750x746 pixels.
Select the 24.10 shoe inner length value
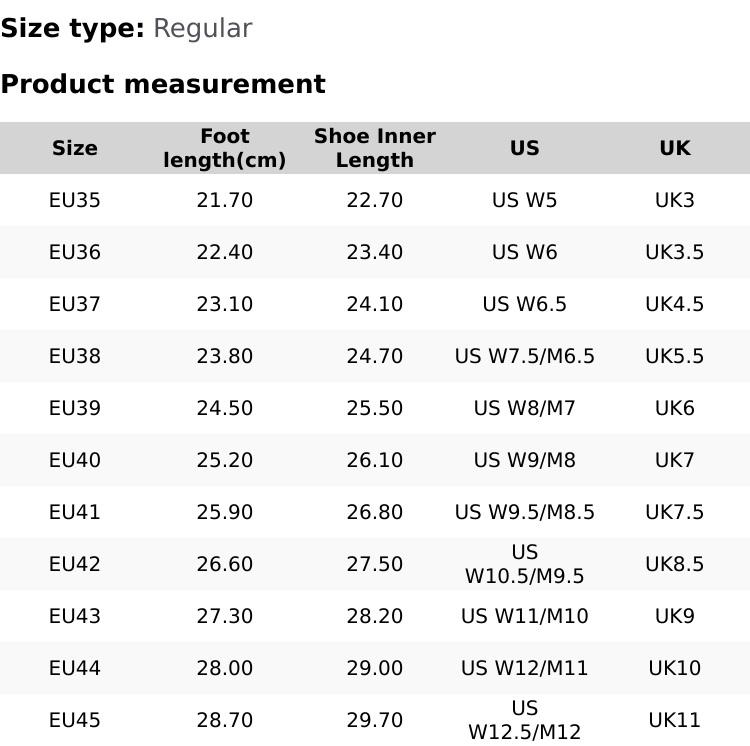[x=375, y=304]
